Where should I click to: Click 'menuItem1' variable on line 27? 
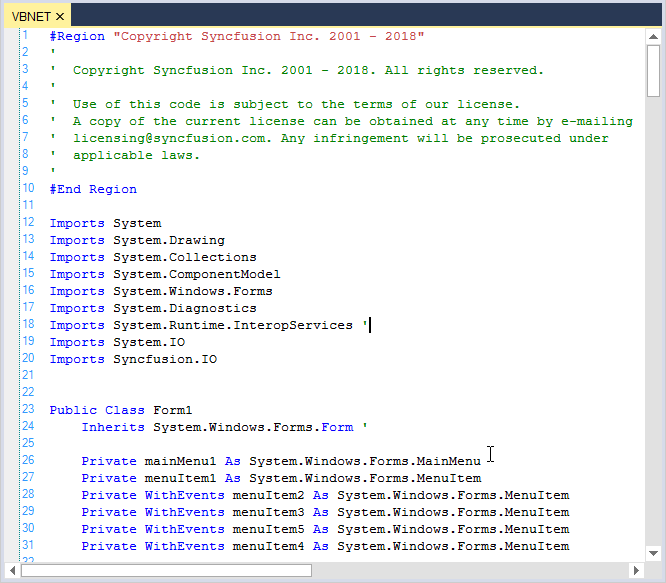click(180, 478)
